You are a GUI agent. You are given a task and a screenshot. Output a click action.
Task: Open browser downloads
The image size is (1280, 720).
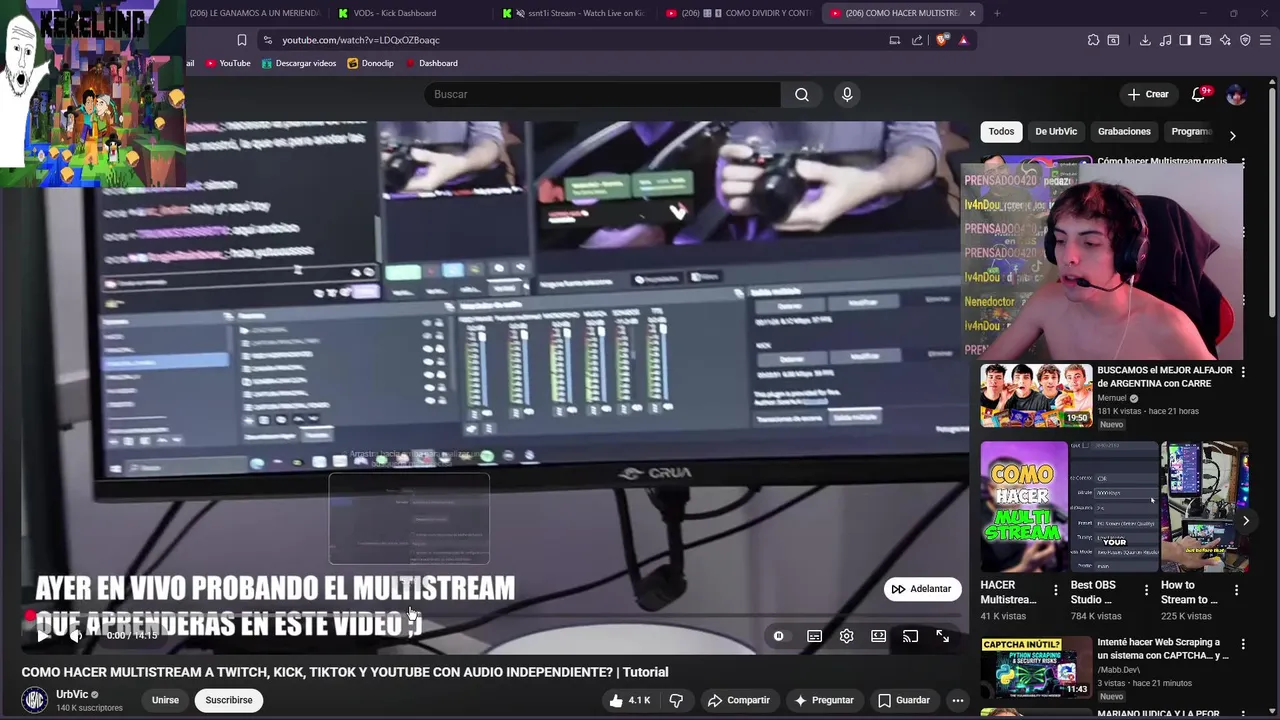(1145, 40)
